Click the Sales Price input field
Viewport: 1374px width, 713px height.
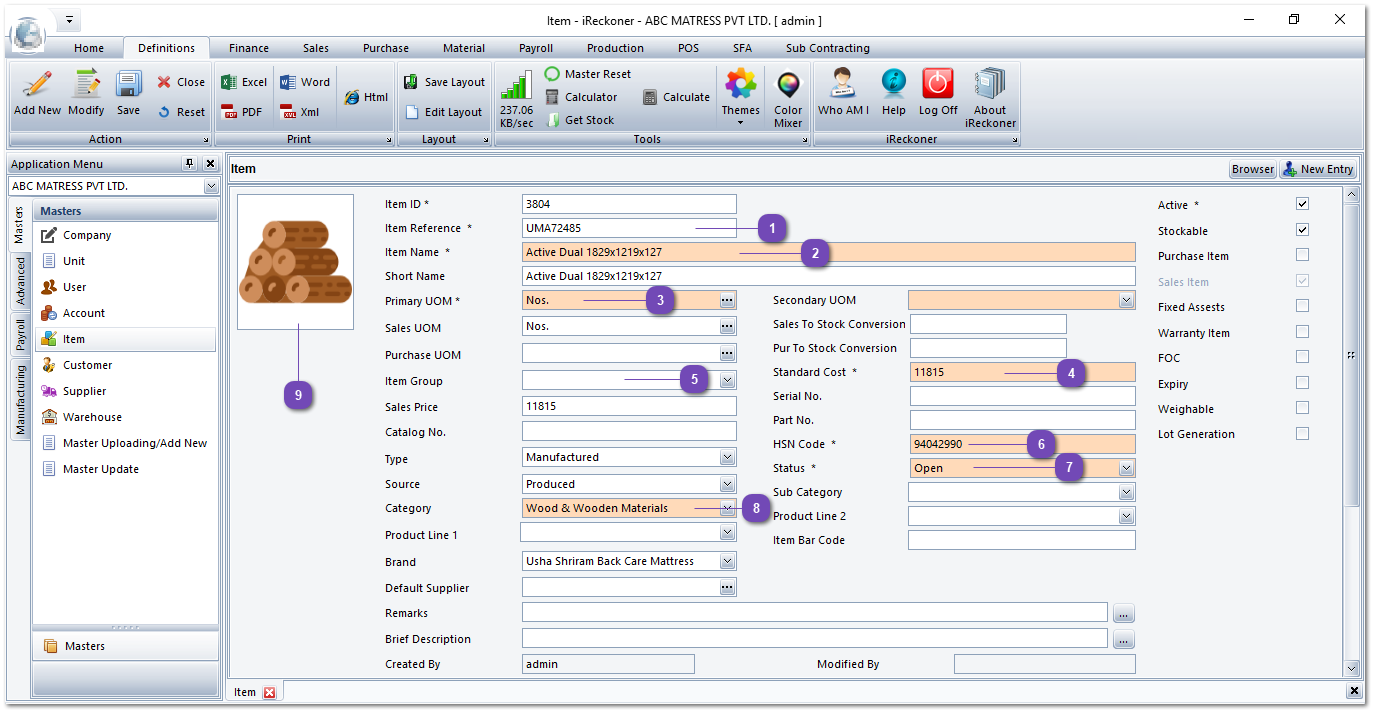(x=628, y=407)
